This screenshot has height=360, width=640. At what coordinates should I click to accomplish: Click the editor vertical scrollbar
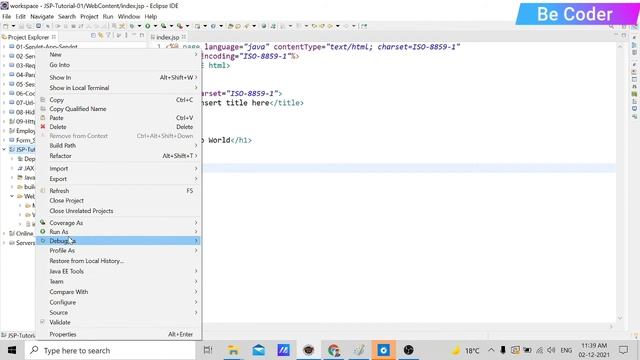620,182
